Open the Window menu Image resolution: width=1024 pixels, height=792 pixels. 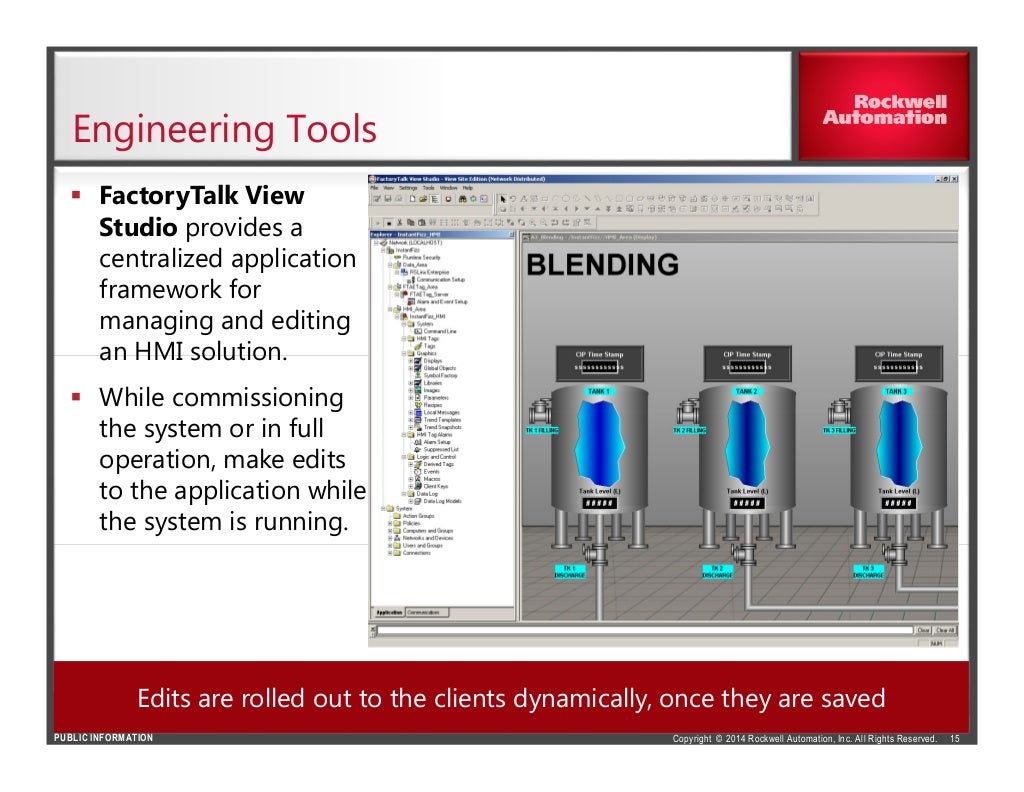pyautogui.click(x=449, y=188)
